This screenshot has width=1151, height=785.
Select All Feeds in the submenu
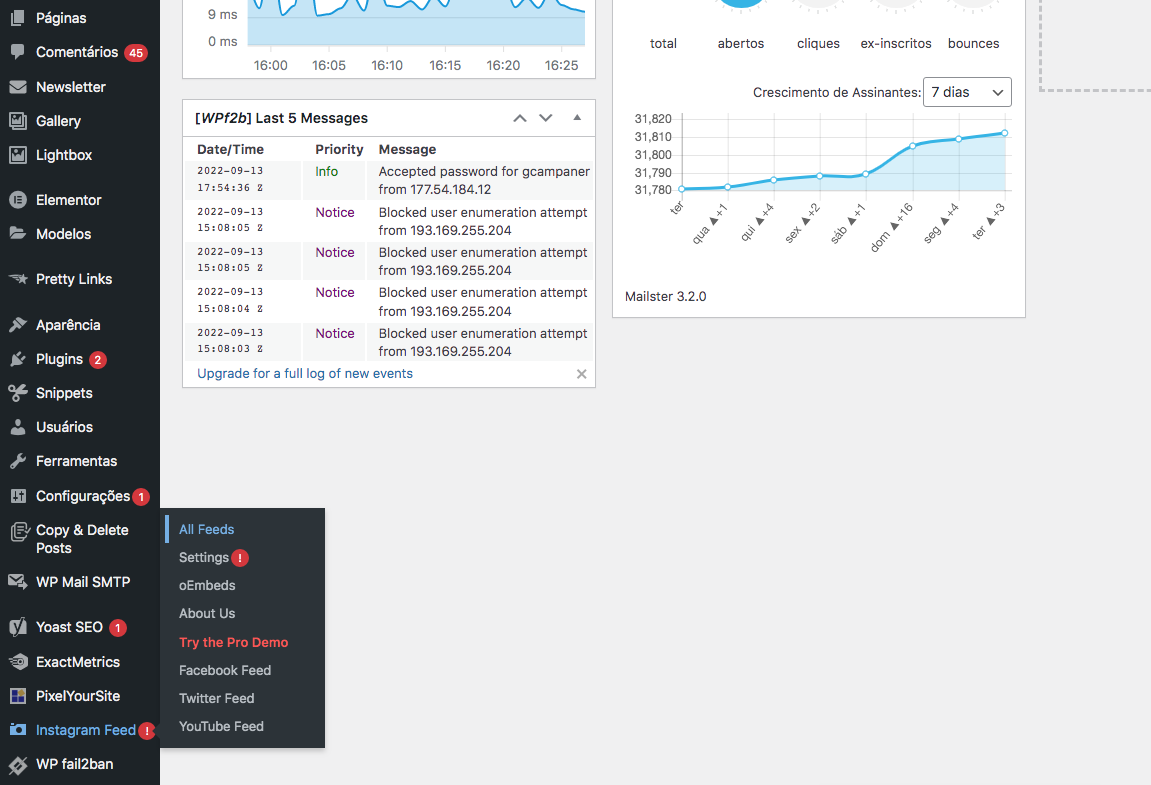point(206,529)
